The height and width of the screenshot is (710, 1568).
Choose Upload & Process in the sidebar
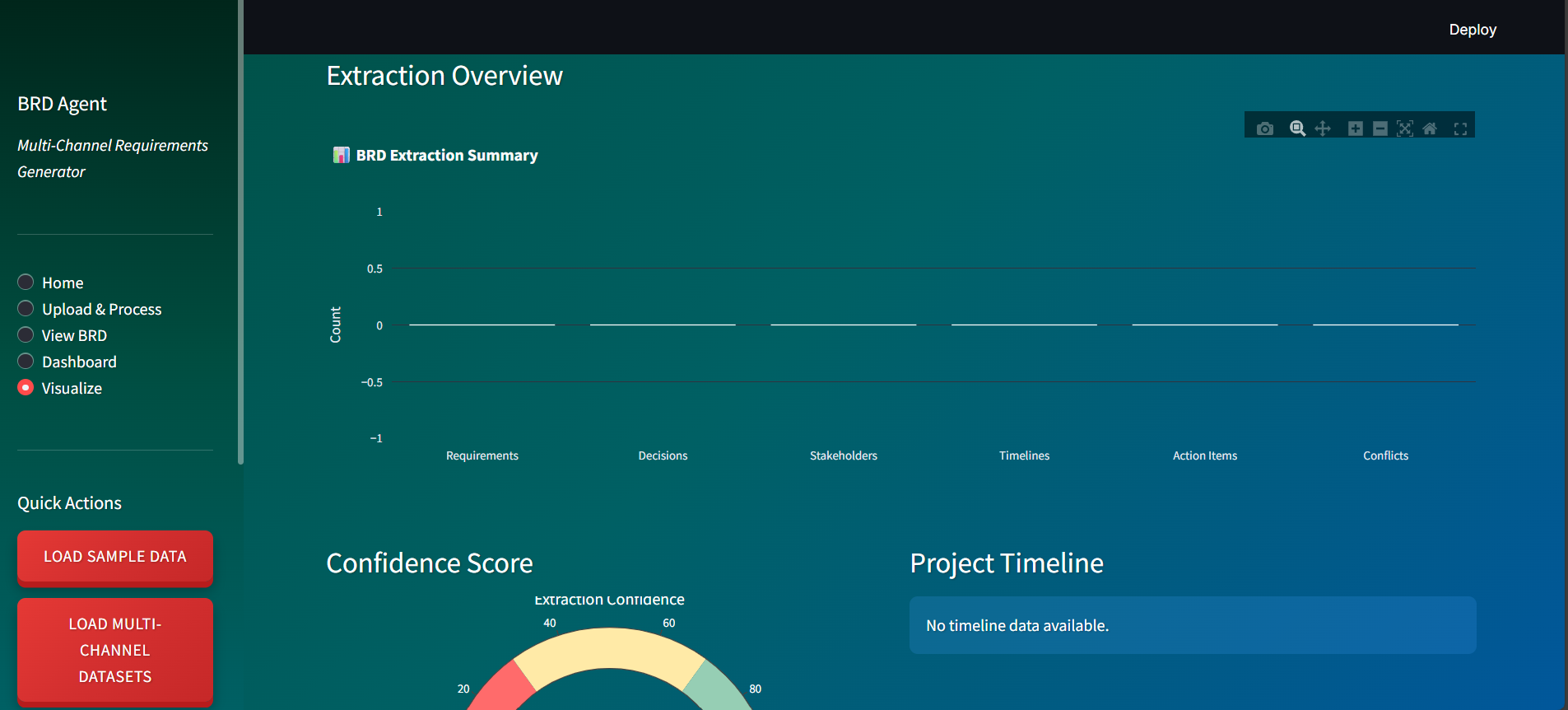(26, 309)
